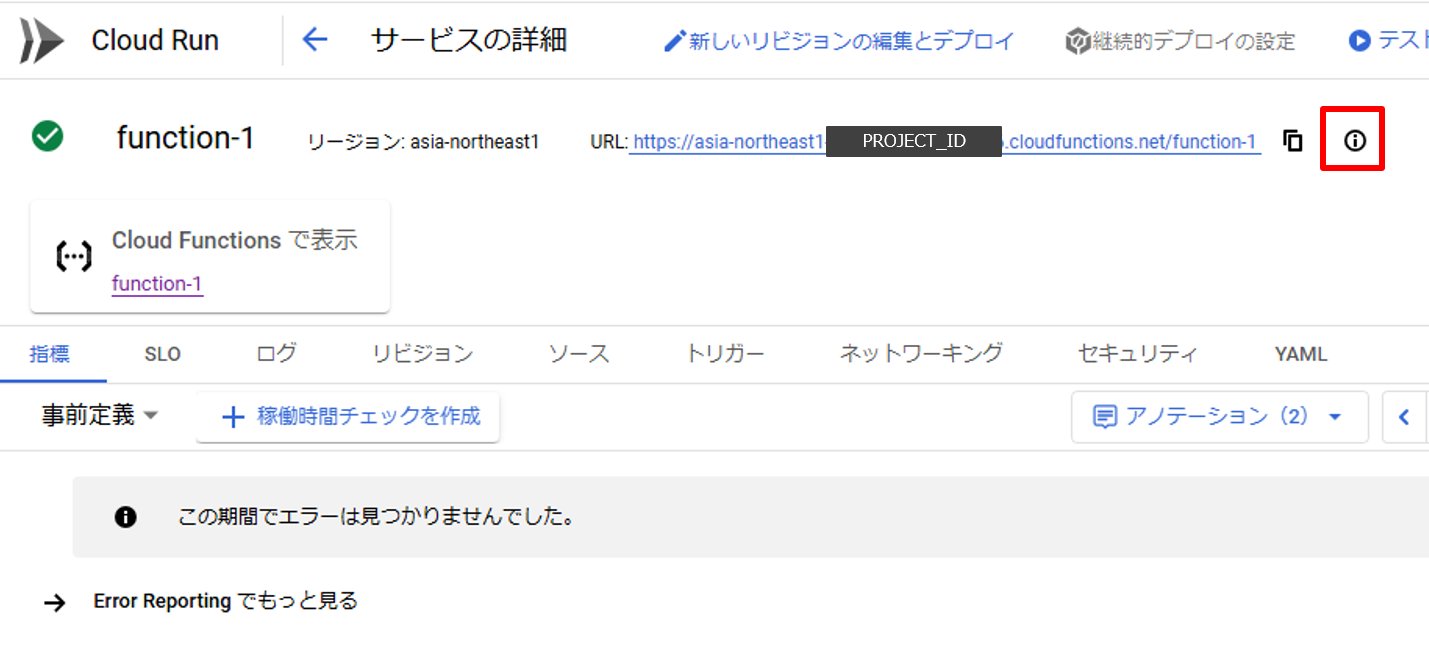
Task: Click the continuous deploy hexagon icon
Action: coord(1076,41)
